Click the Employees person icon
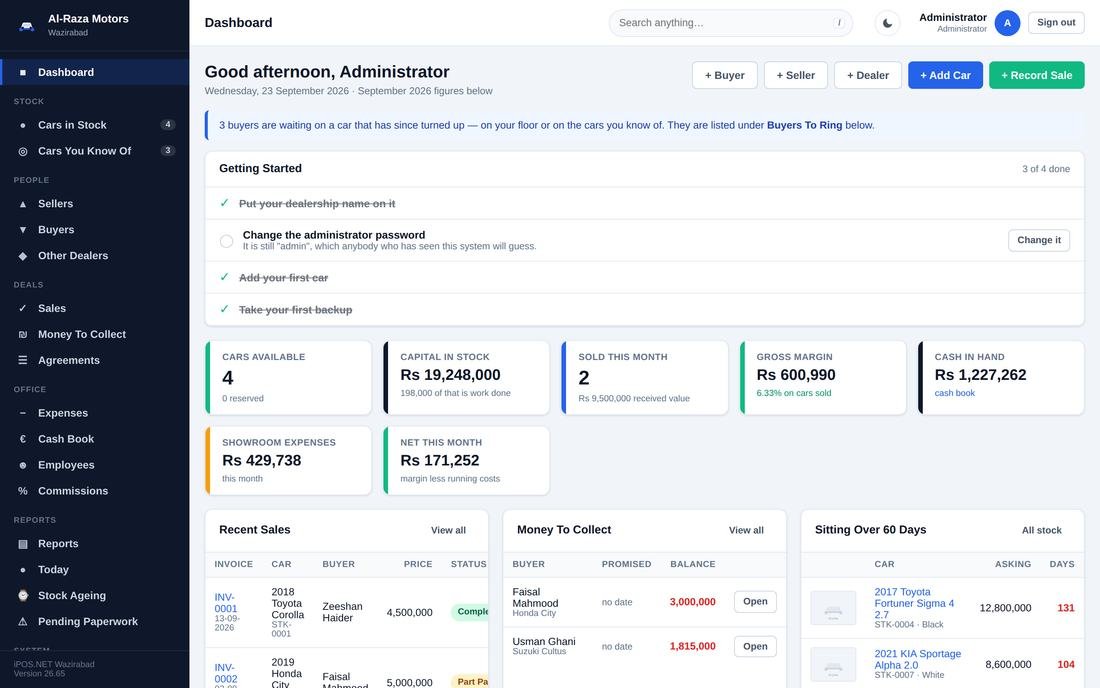 point(22,465)
